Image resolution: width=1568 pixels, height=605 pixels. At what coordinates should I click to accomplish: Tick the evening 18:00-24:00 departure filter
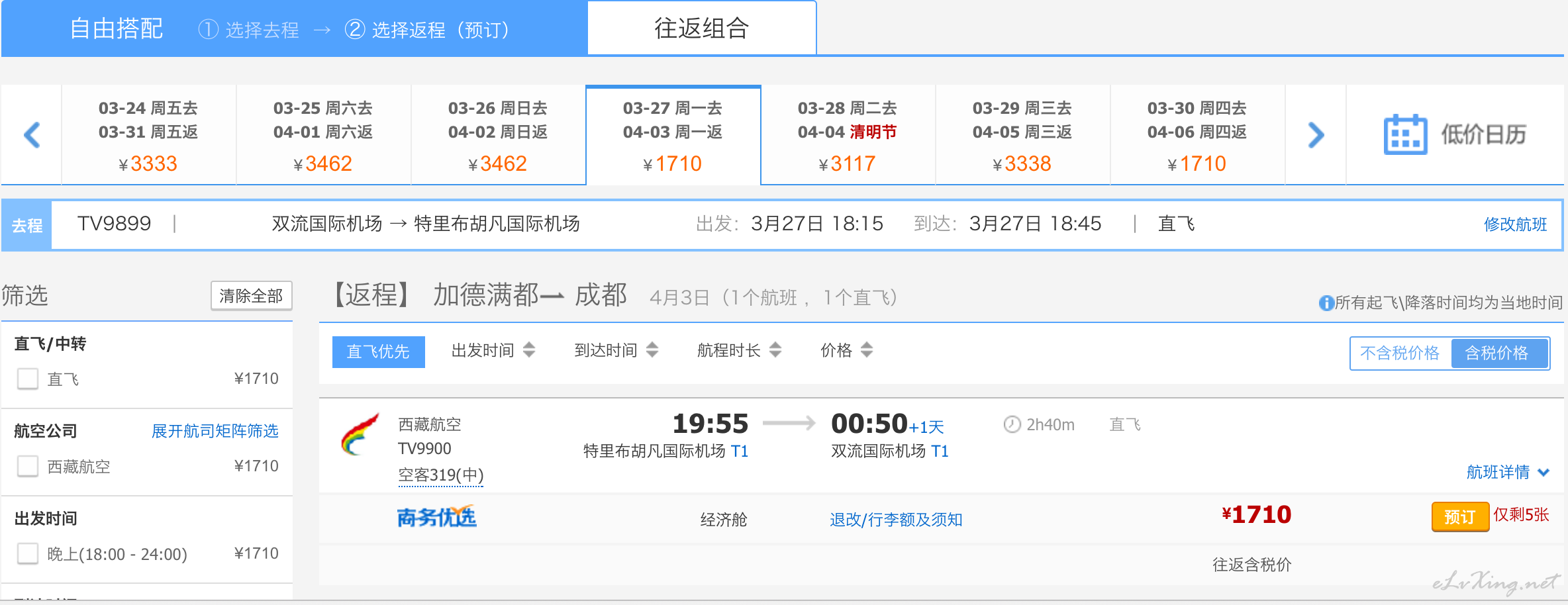pos(28,554)
